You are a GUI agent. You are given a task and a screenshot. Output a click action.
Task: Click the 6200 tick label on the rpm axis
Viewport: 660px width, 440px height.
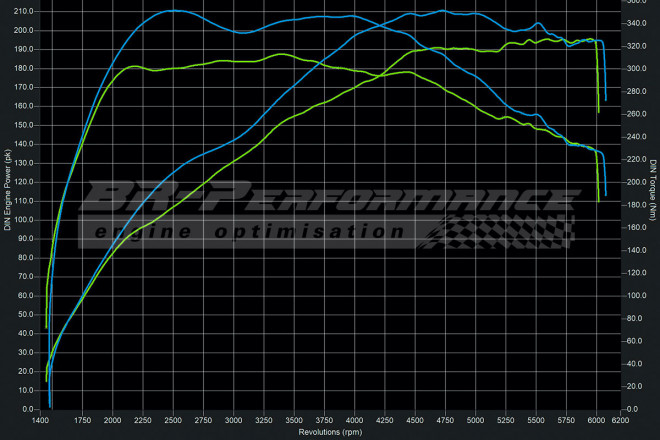[x=622, y=423]
